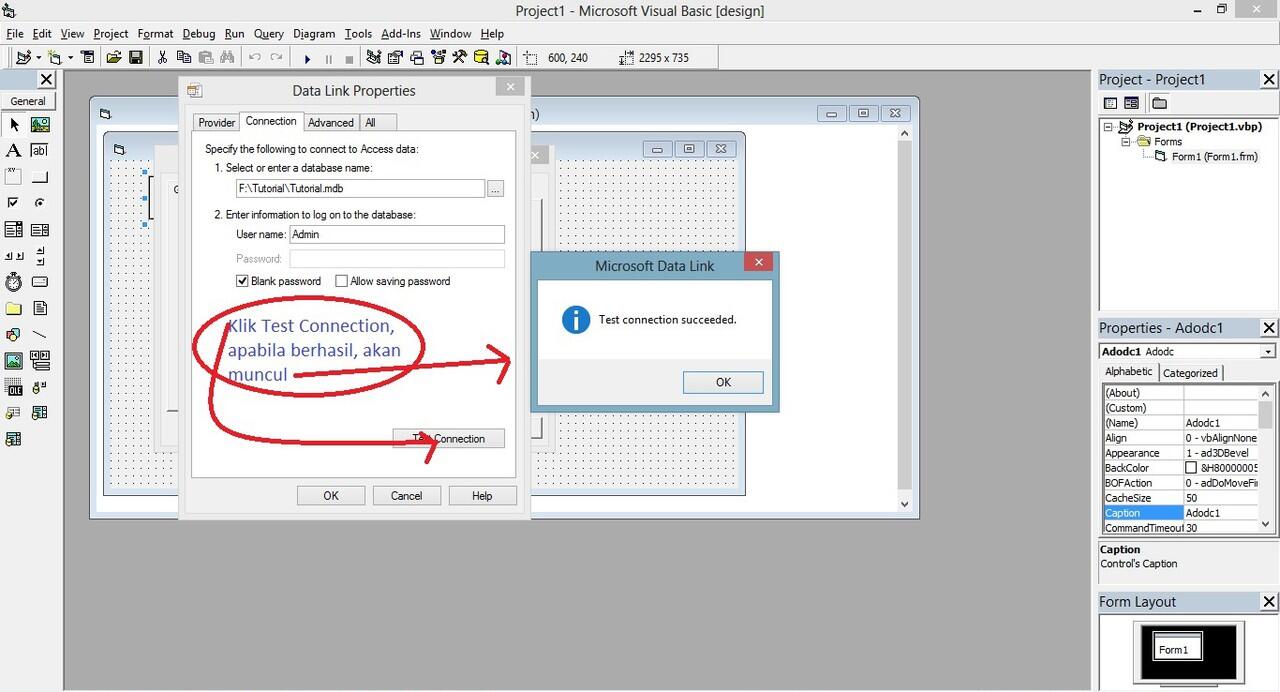Click the Form Layout Form1 thumbnail
Image resolution: width=1280 pixels, height=692 pixels.
pos(1177,647)
